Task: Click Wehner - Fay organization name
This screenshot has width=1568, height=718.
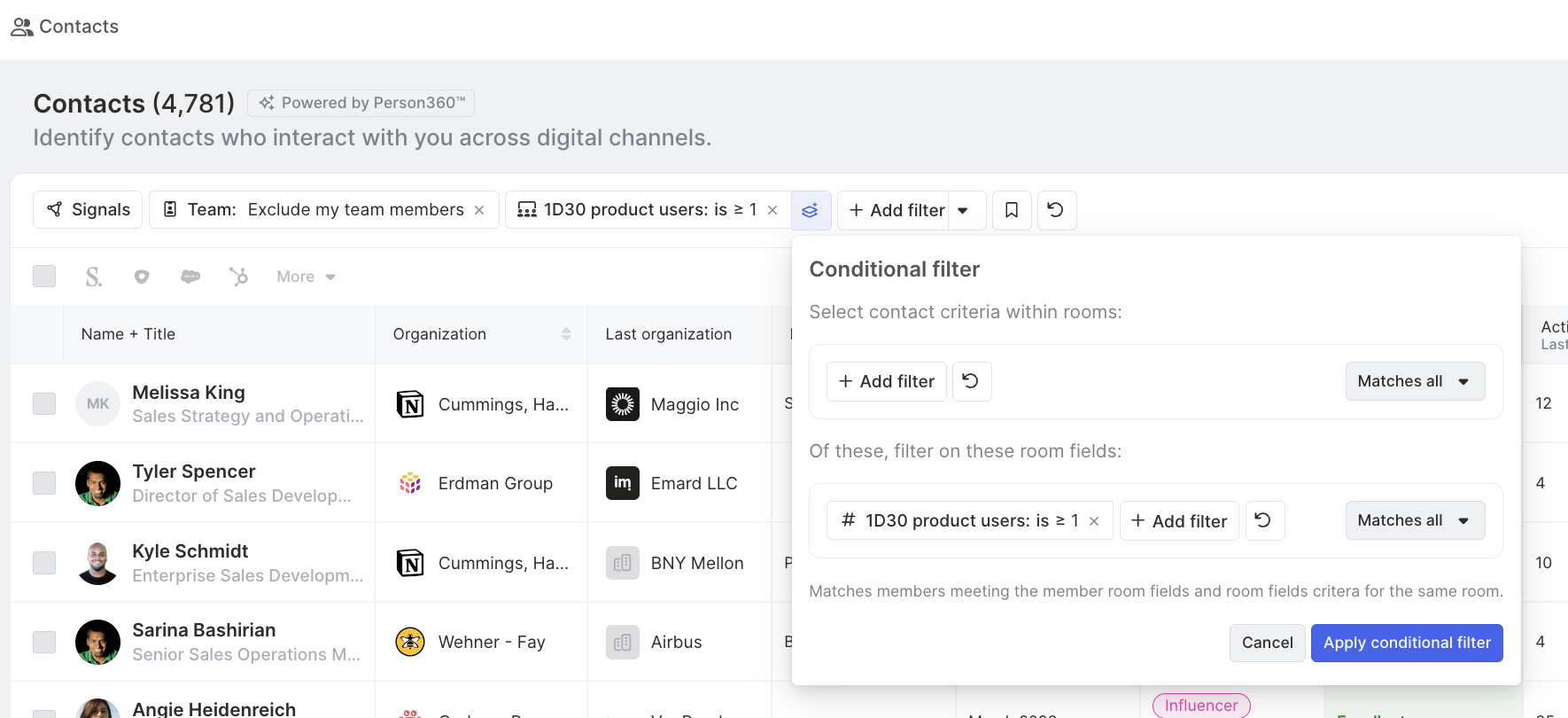Action: (x=492, y=642)
